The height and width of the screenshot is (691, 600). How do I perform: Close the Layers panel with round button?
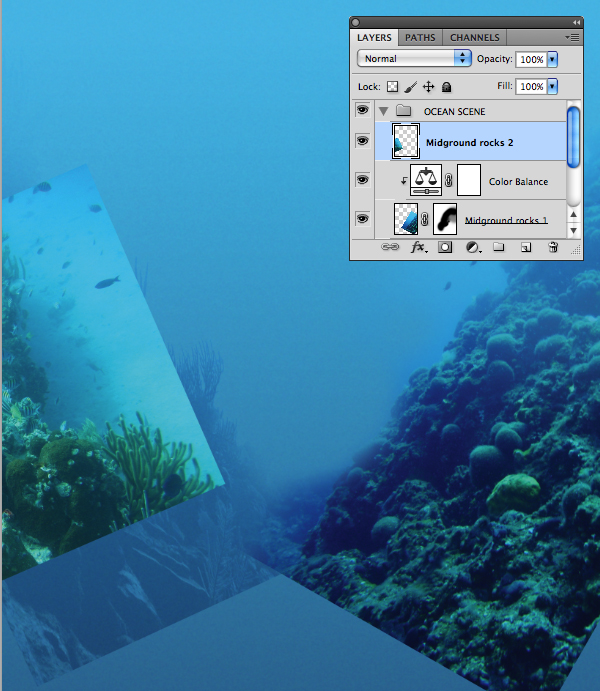356,22
